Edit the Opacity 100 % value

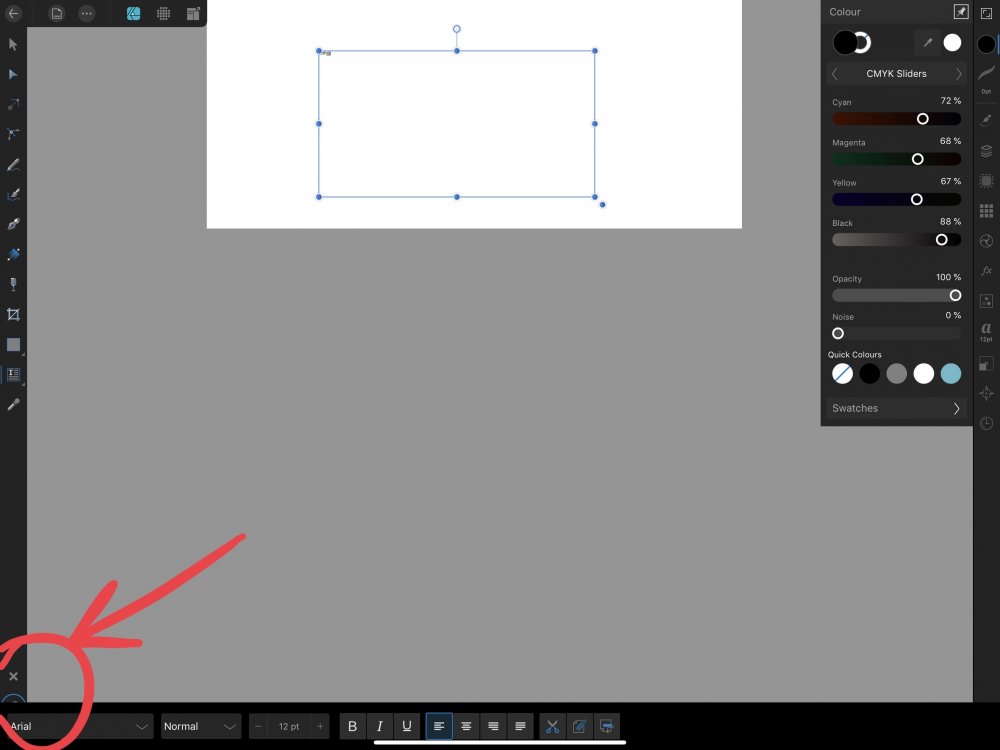pyautogui.click(x=948, y=277)
